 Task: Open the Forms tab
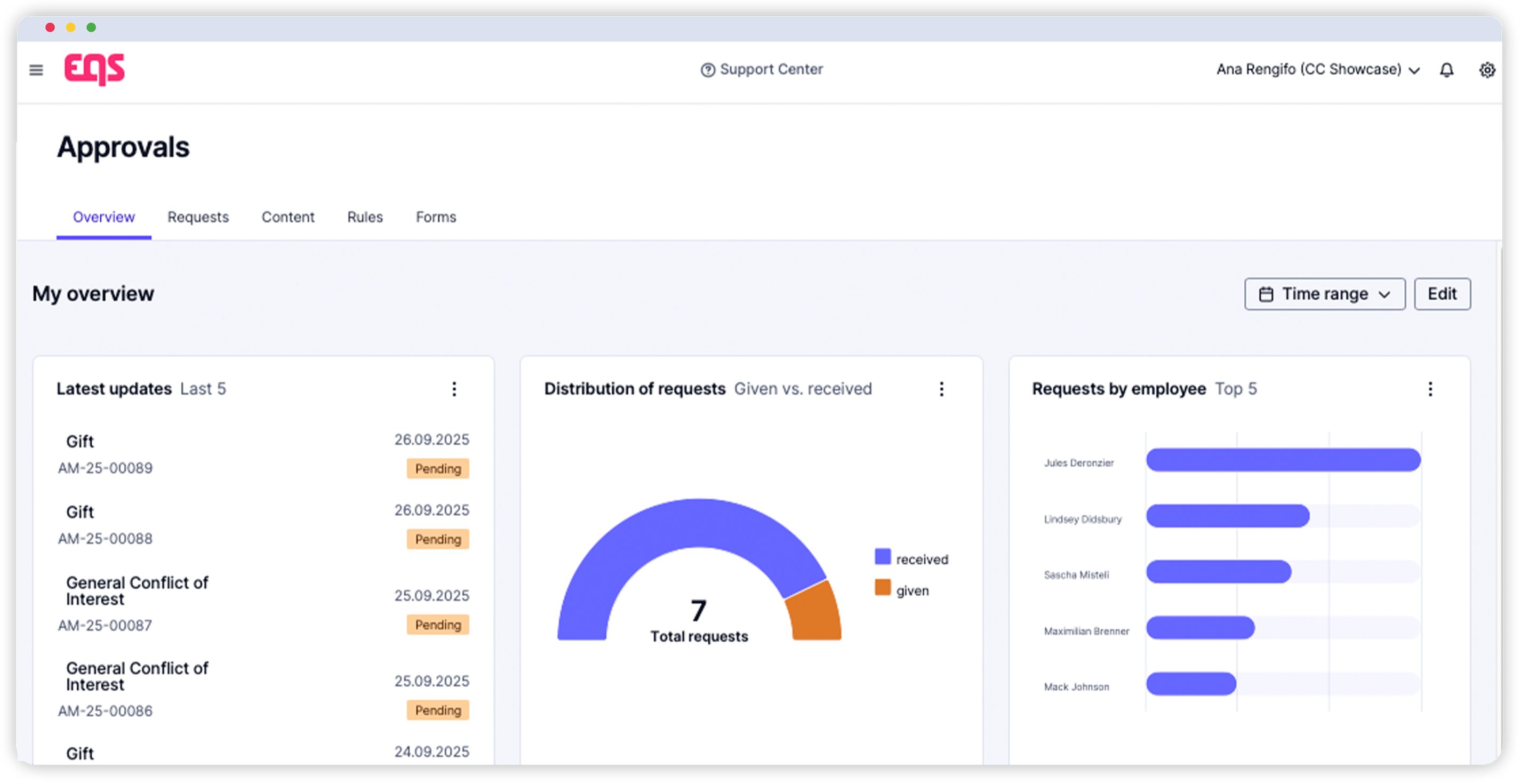coord(435,217)
